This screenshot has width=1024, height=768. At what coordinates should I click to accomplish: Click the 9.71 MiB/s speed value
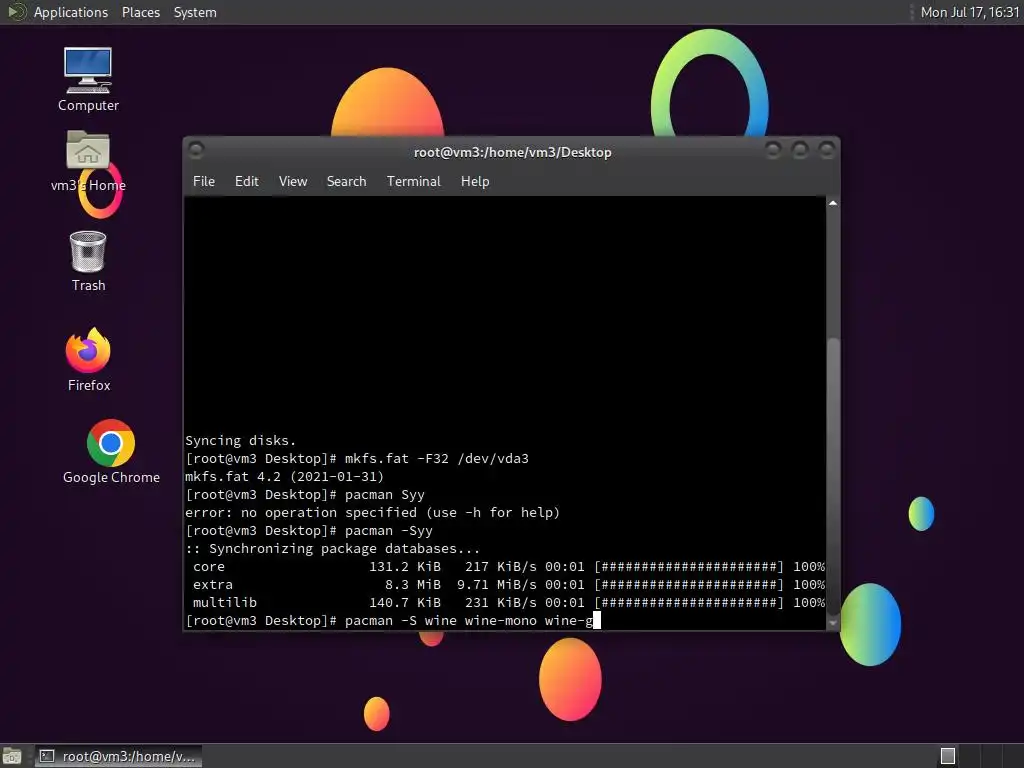pyautogui.click(x=496, y=584)
